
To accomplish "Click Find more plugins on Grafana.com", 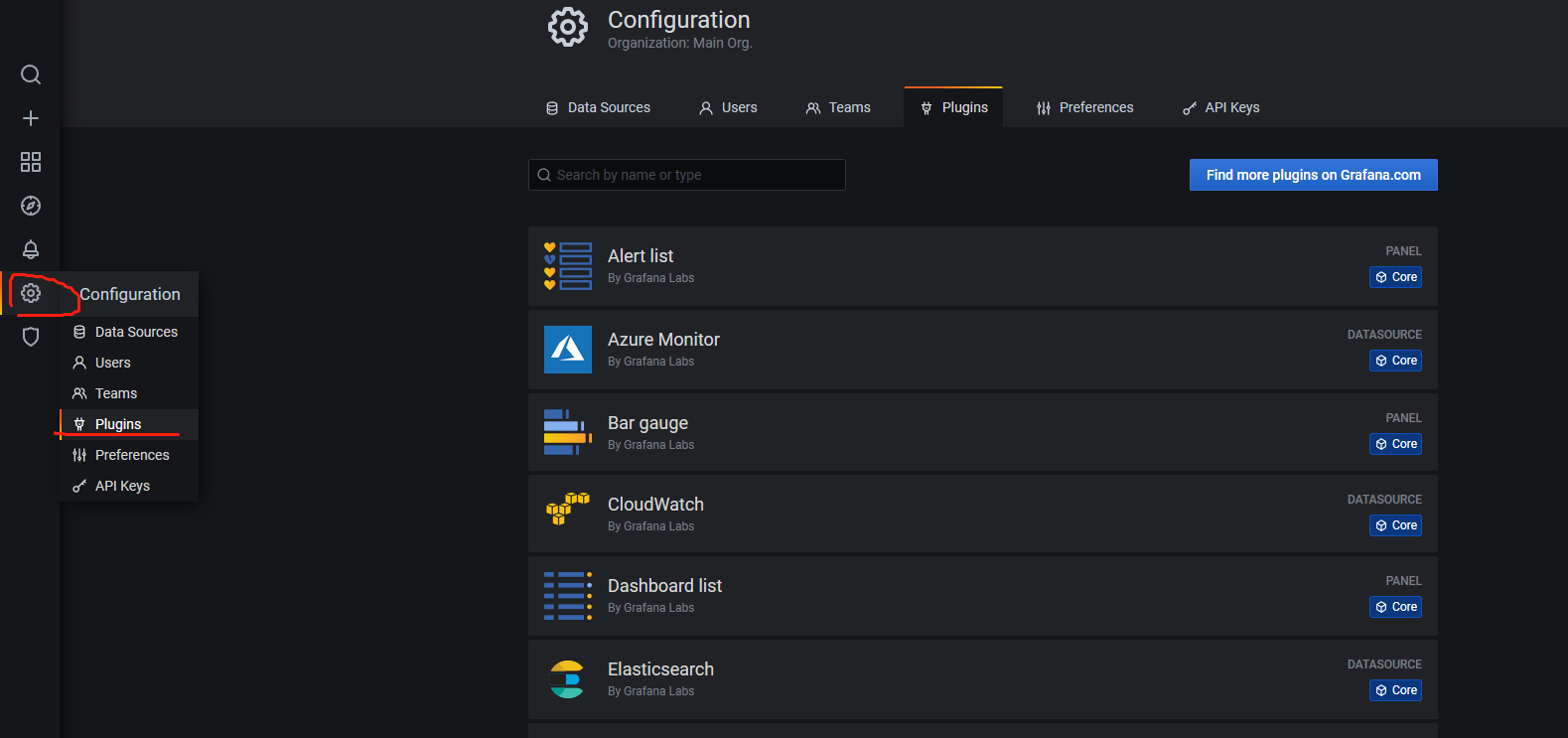I will click(x=1313, y=175).
